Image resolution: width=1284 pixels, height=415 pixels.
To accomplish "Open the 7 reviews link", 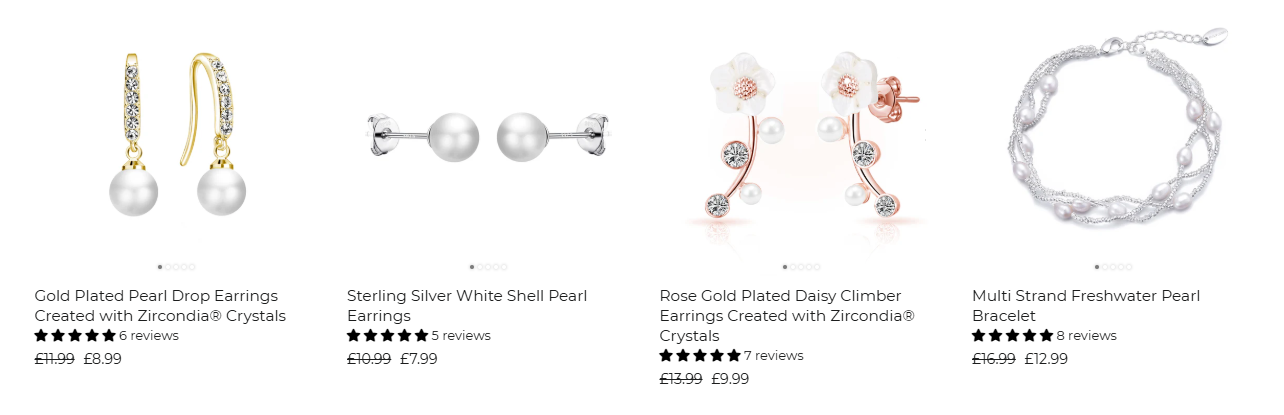I will coord(774,356).
